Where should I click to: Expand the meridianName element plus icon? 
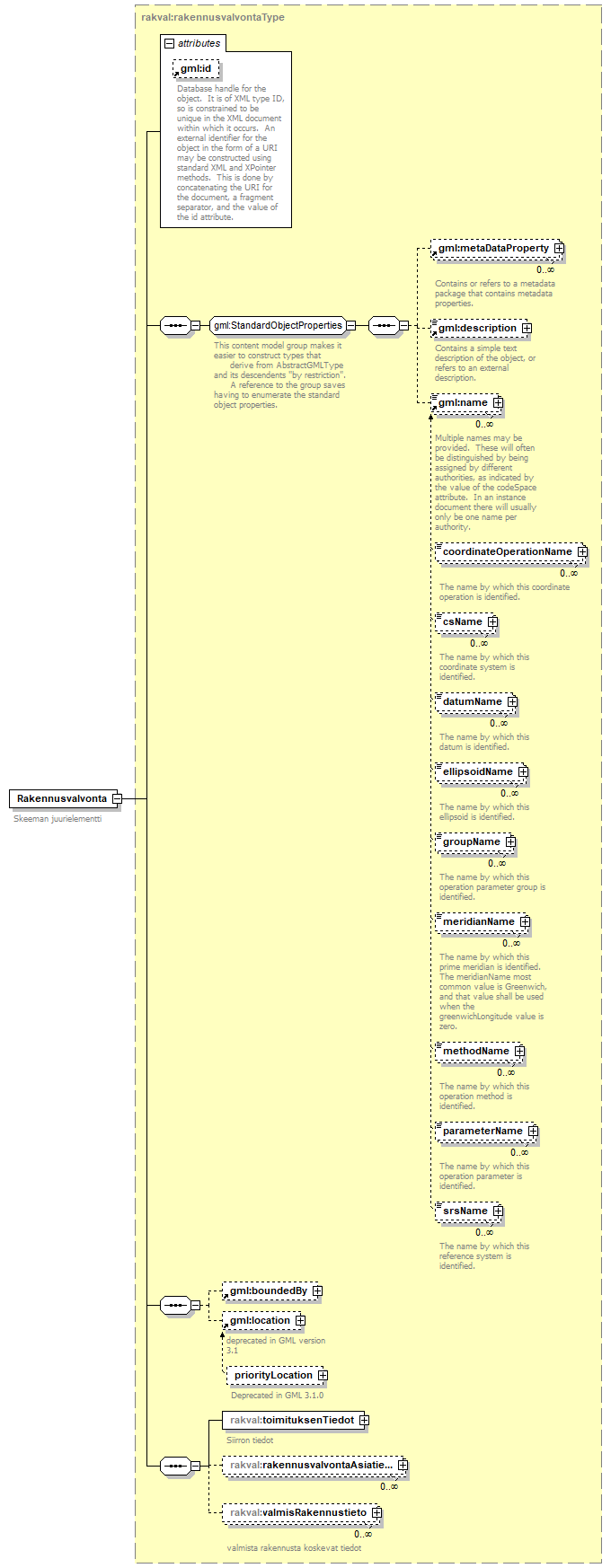[525, 921]
